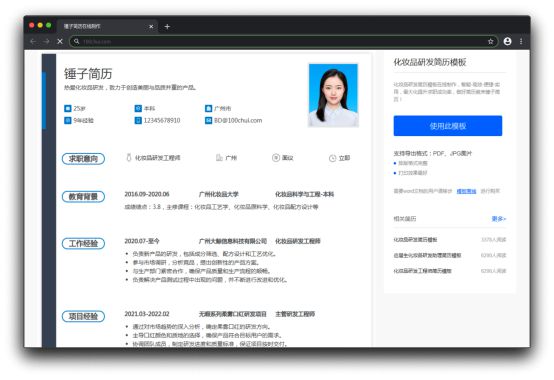This screenshot has width=554, height=380.
Task: Click the phone number 12345678910
Action: pos(162,120)
